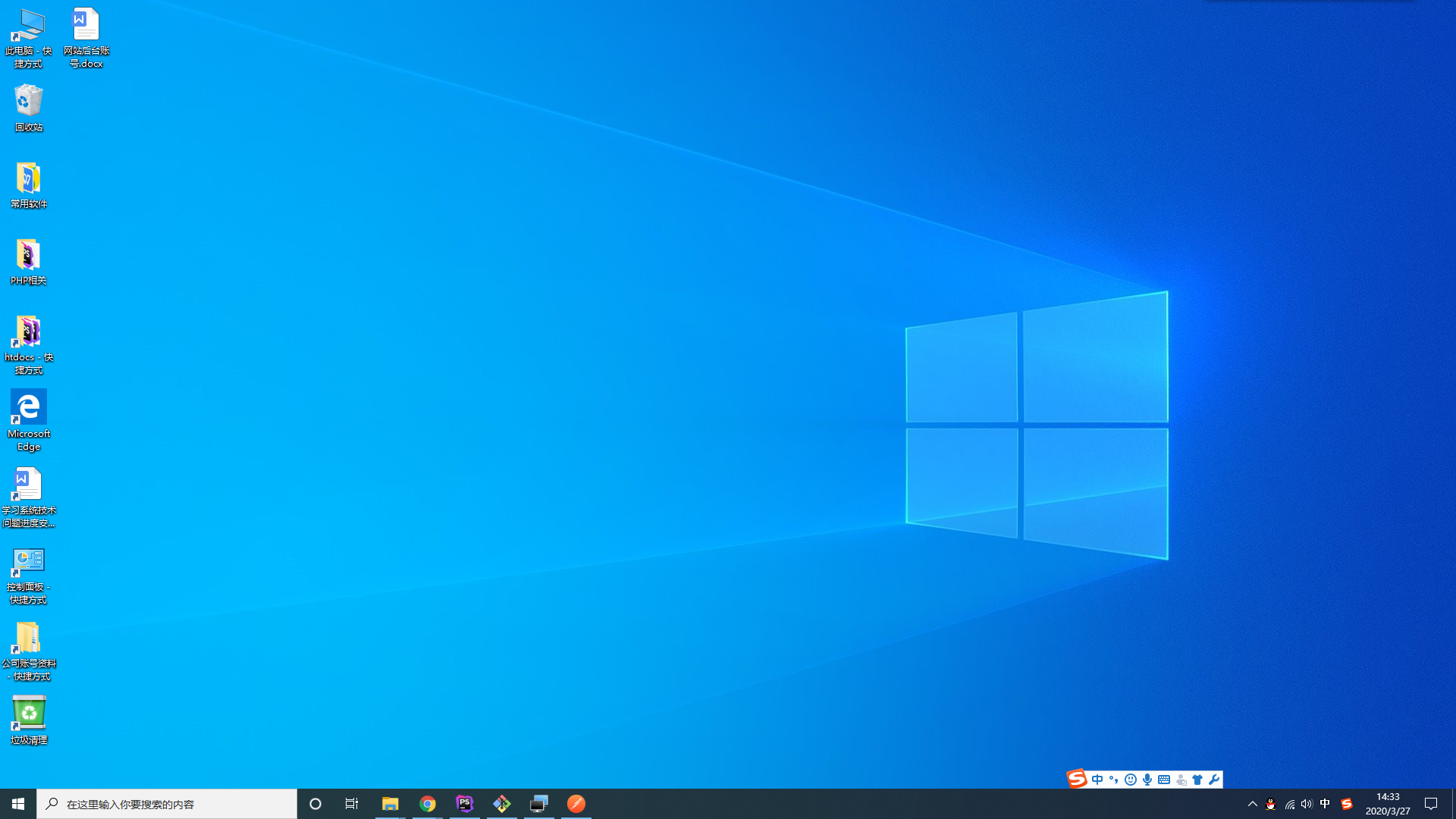The height and width of the screenshot is (819, 1456).
Task: Click the Sogou toolbar skin shirt icon
Action: 1197,780
